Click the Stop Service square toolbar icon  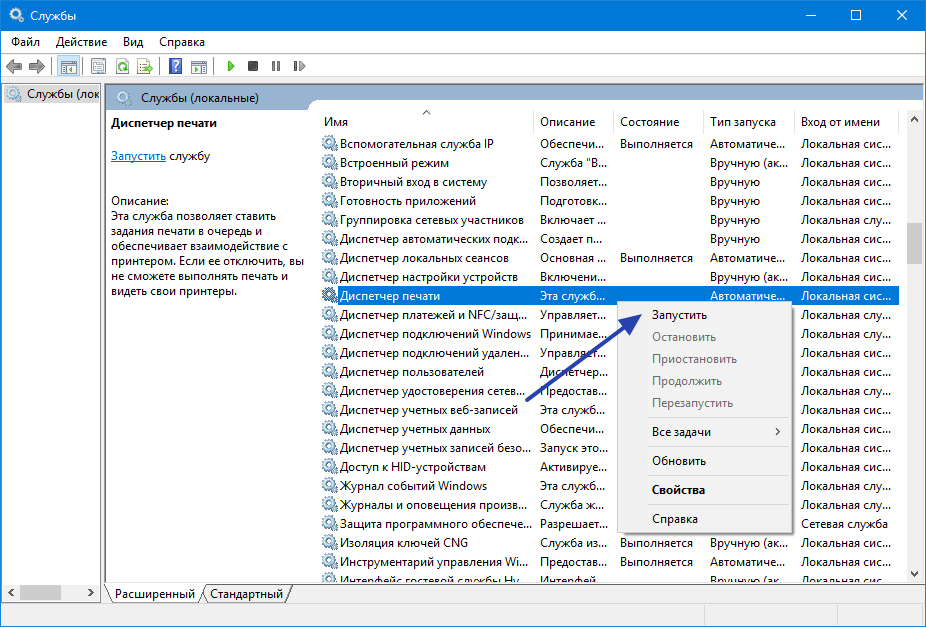(253, 67)
